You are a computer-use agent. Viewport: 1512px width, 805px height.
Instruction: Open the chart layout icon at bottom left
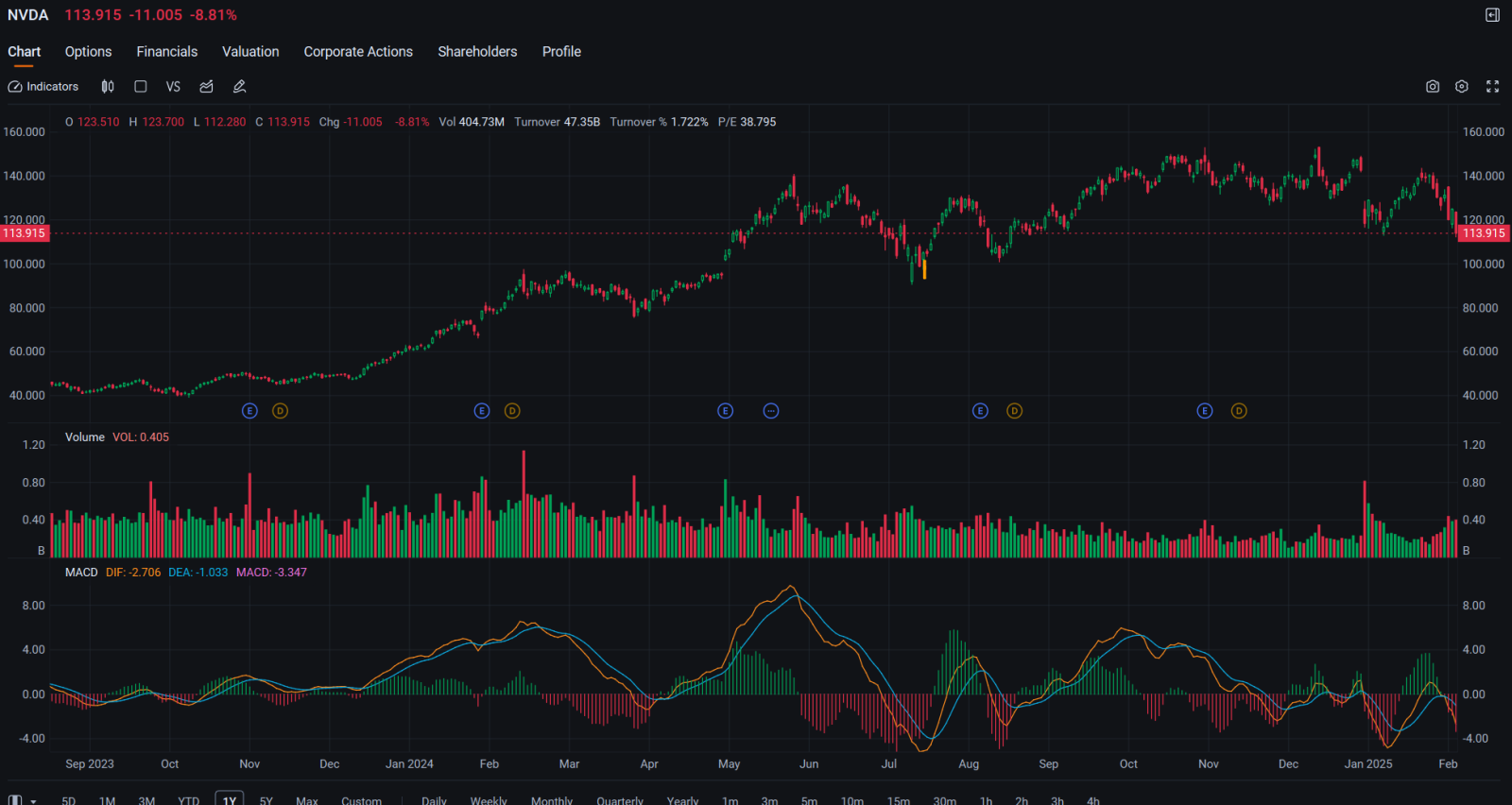coord(15,800)
